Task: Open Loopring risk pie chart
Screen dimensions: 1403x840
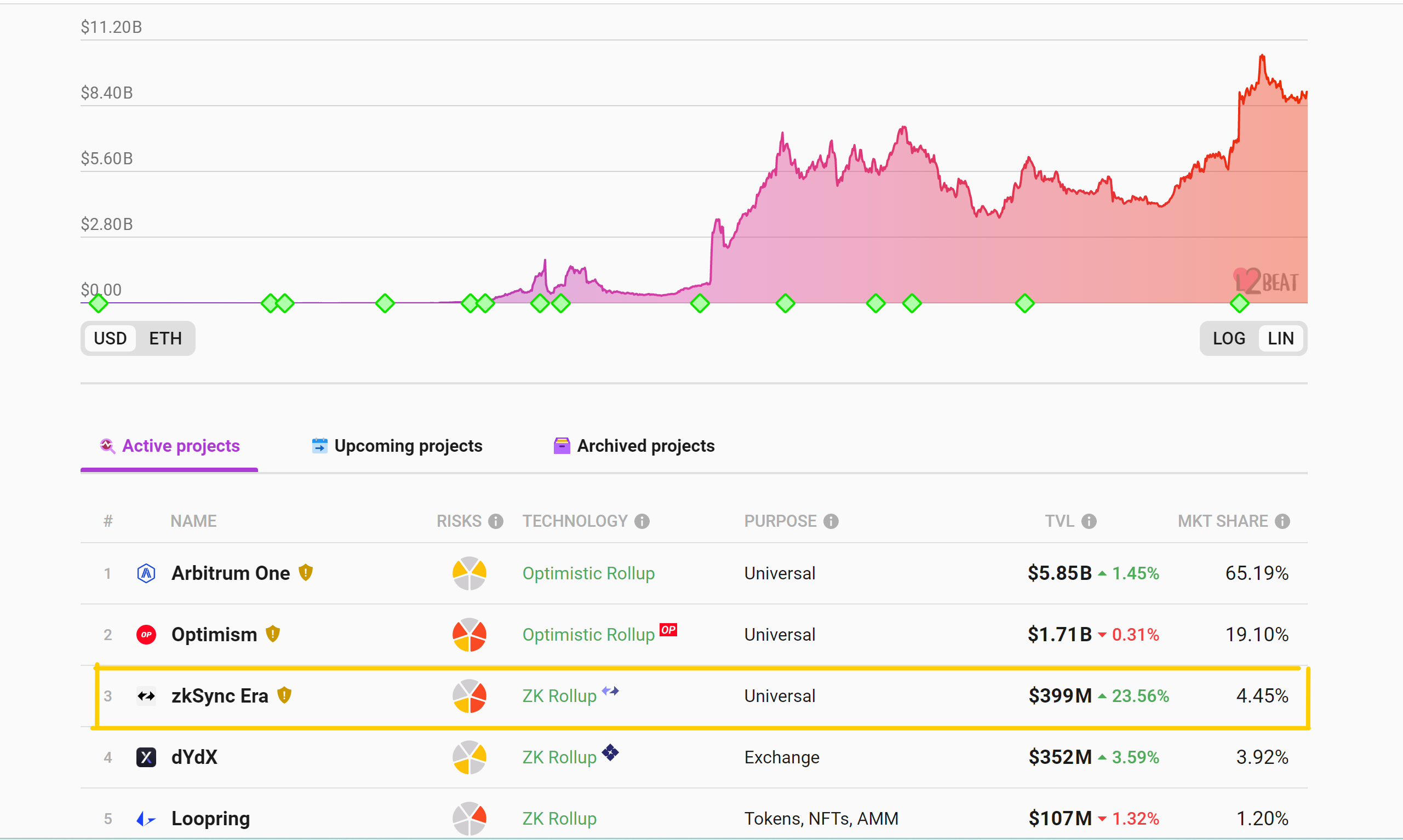Action: [469, 819]
